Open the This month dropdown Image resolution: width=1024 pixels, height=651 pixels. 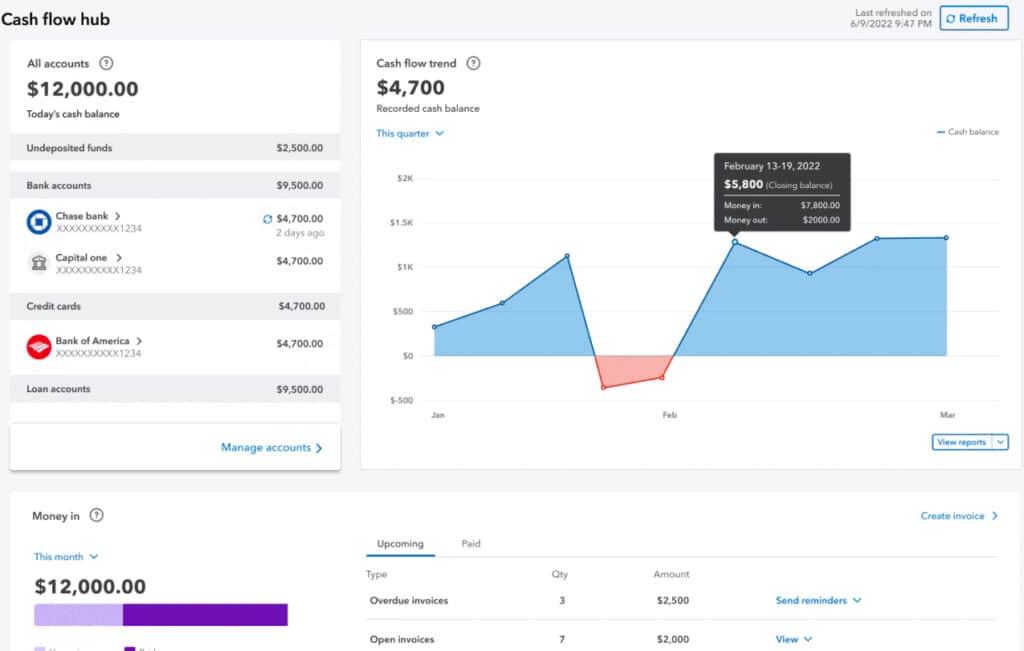pyautogui.click(x=65, y=556)
